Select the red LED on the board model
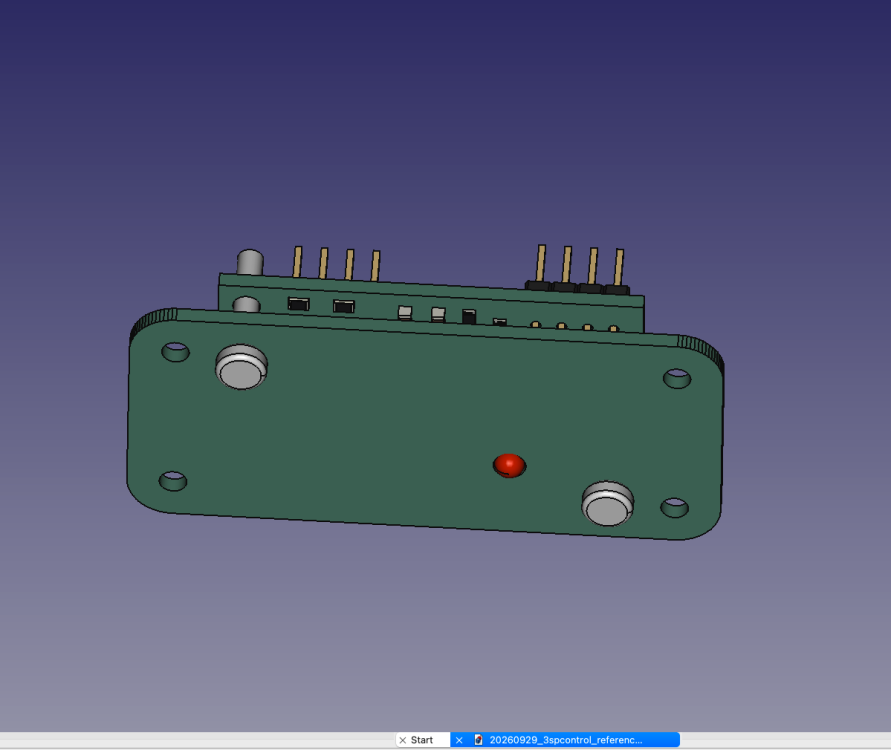The width and height of the screenshot is (891, 750). pos(509,465)
